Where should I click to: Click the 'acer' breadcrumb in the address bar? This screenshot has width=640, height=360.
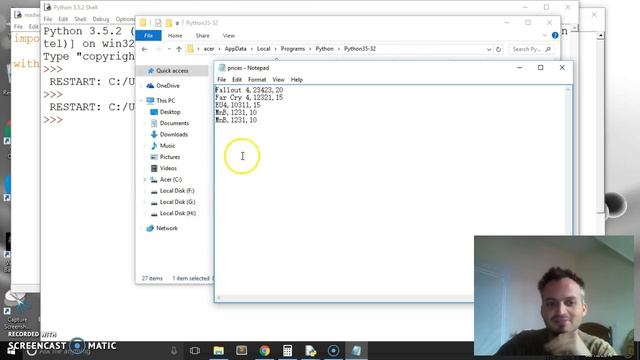click(209, 49)
